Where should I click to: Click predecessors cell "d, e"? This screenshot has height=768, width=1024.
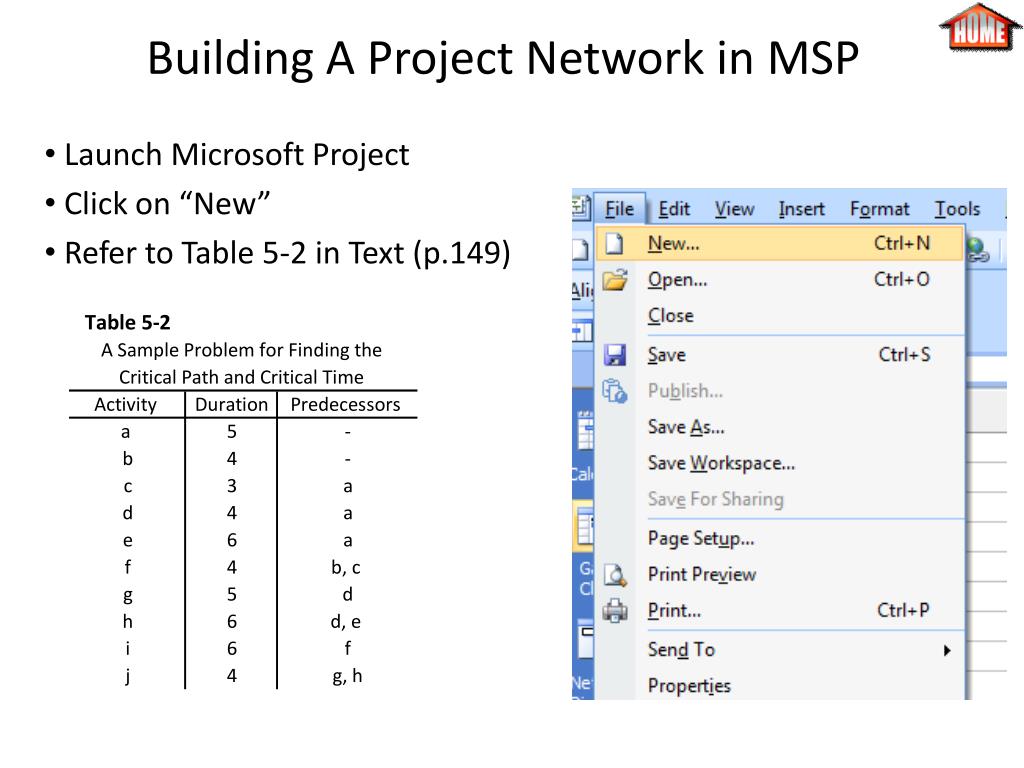point(346,622)
